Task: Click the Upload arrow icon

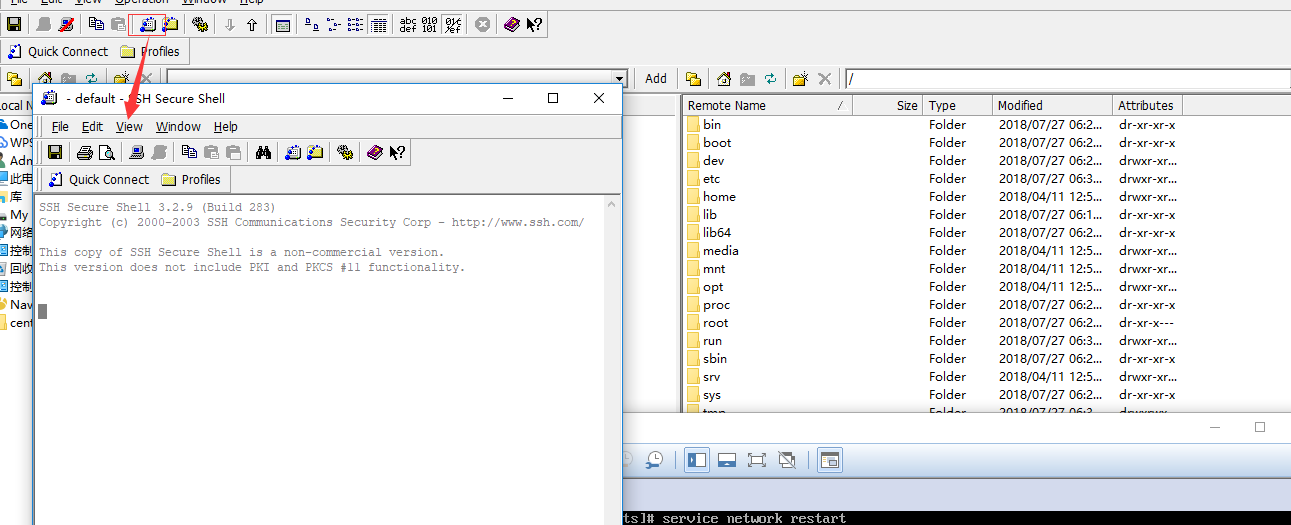Action: pos(252,24)
